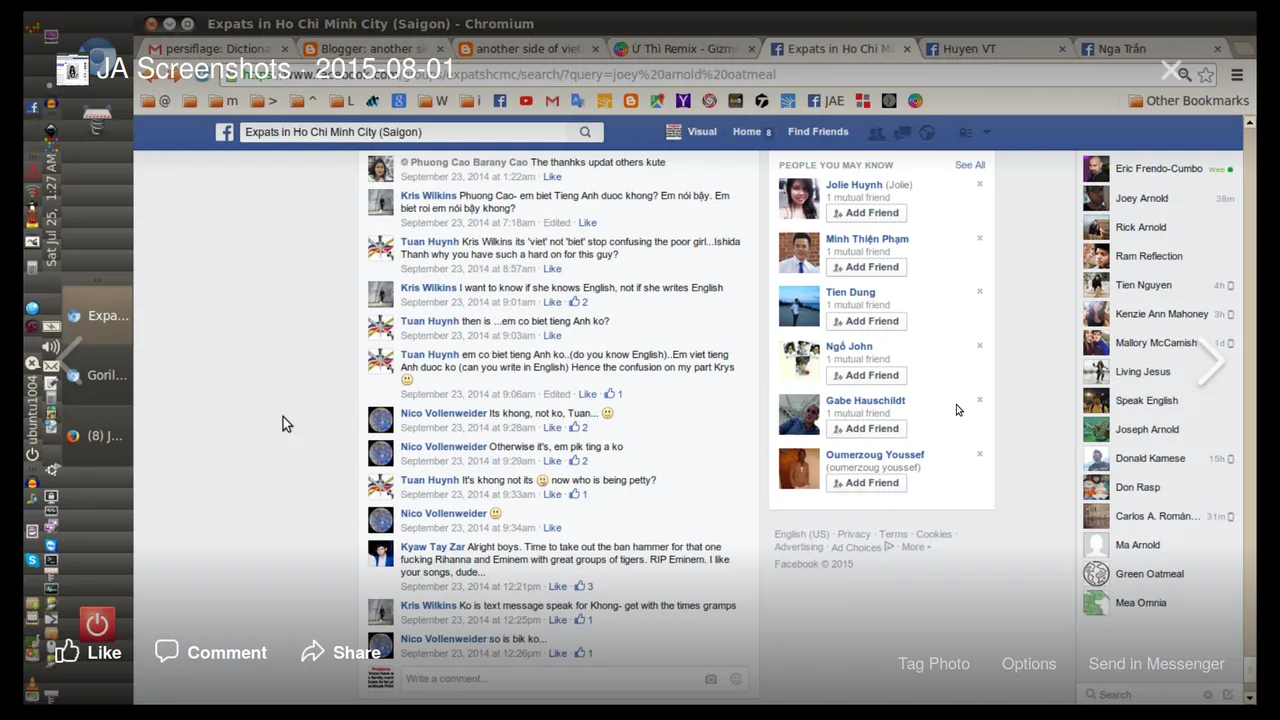Open YouTube bookmark icon
Image resolution: width=1280 pixels, height=720 pixels.
(526, 100)
